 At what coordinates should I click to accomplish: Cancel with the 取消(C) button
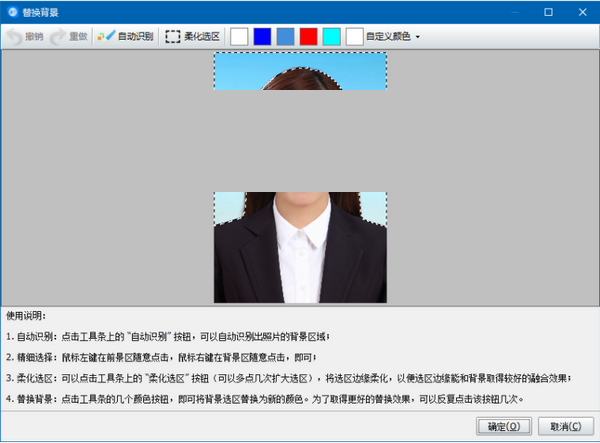pos(566,426)
